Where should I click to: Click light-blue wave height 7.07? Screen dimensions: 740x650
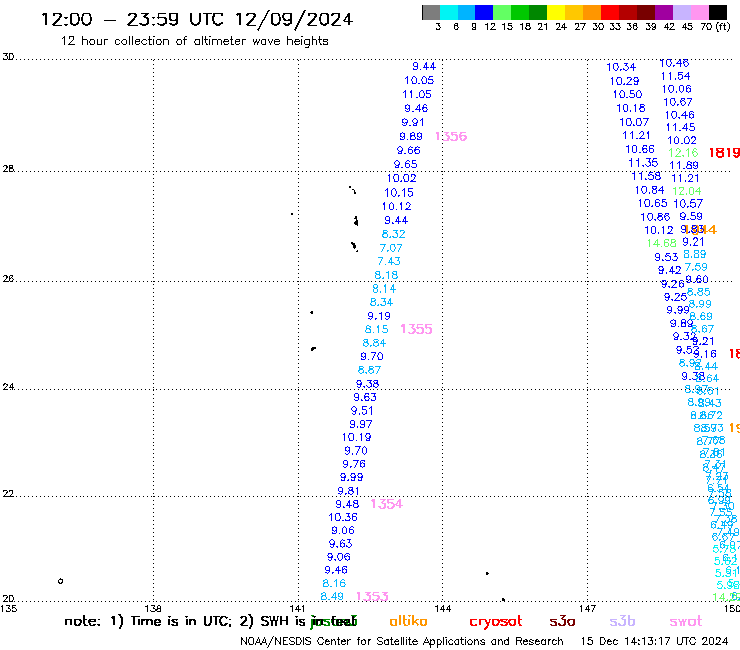click(391, 248)
